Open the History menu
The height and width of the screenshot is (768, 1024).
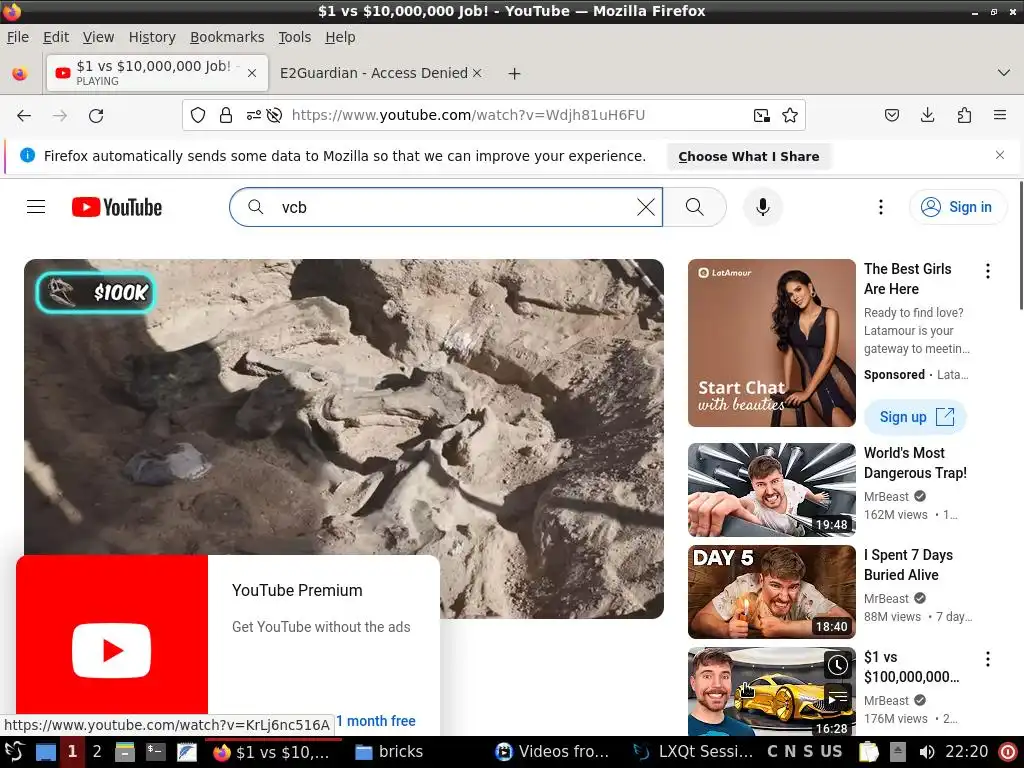click(x=152, y=37)
